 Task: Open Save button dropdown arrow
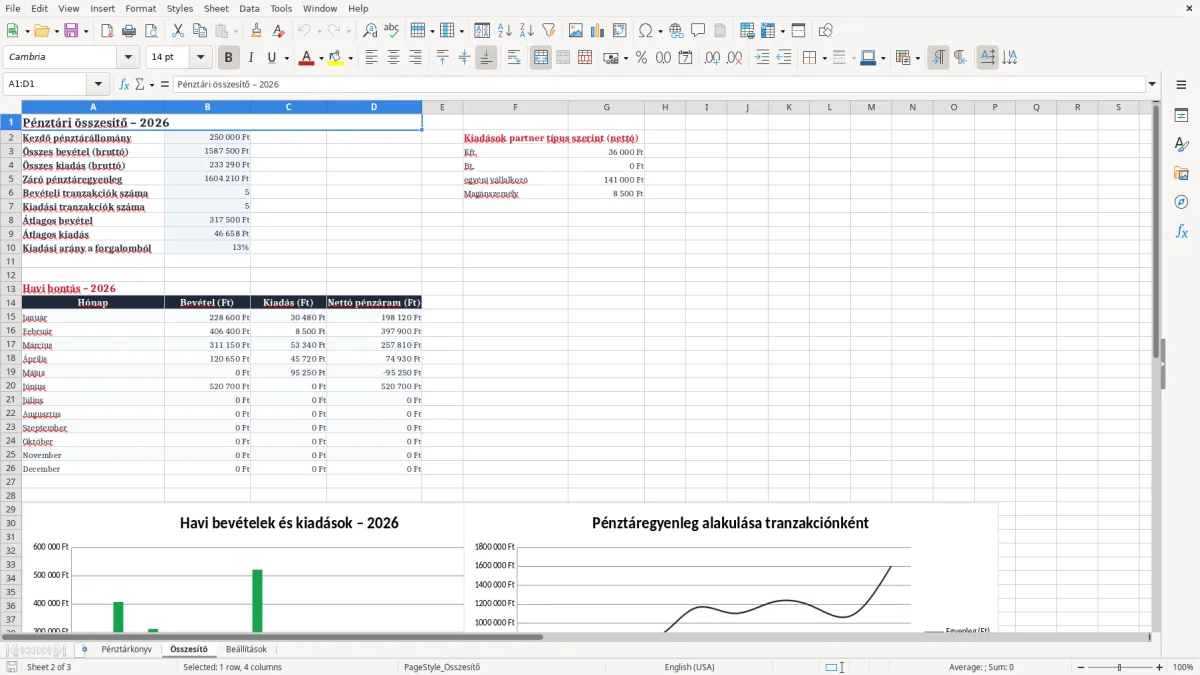pyautogui.click(x=85, y=31)
